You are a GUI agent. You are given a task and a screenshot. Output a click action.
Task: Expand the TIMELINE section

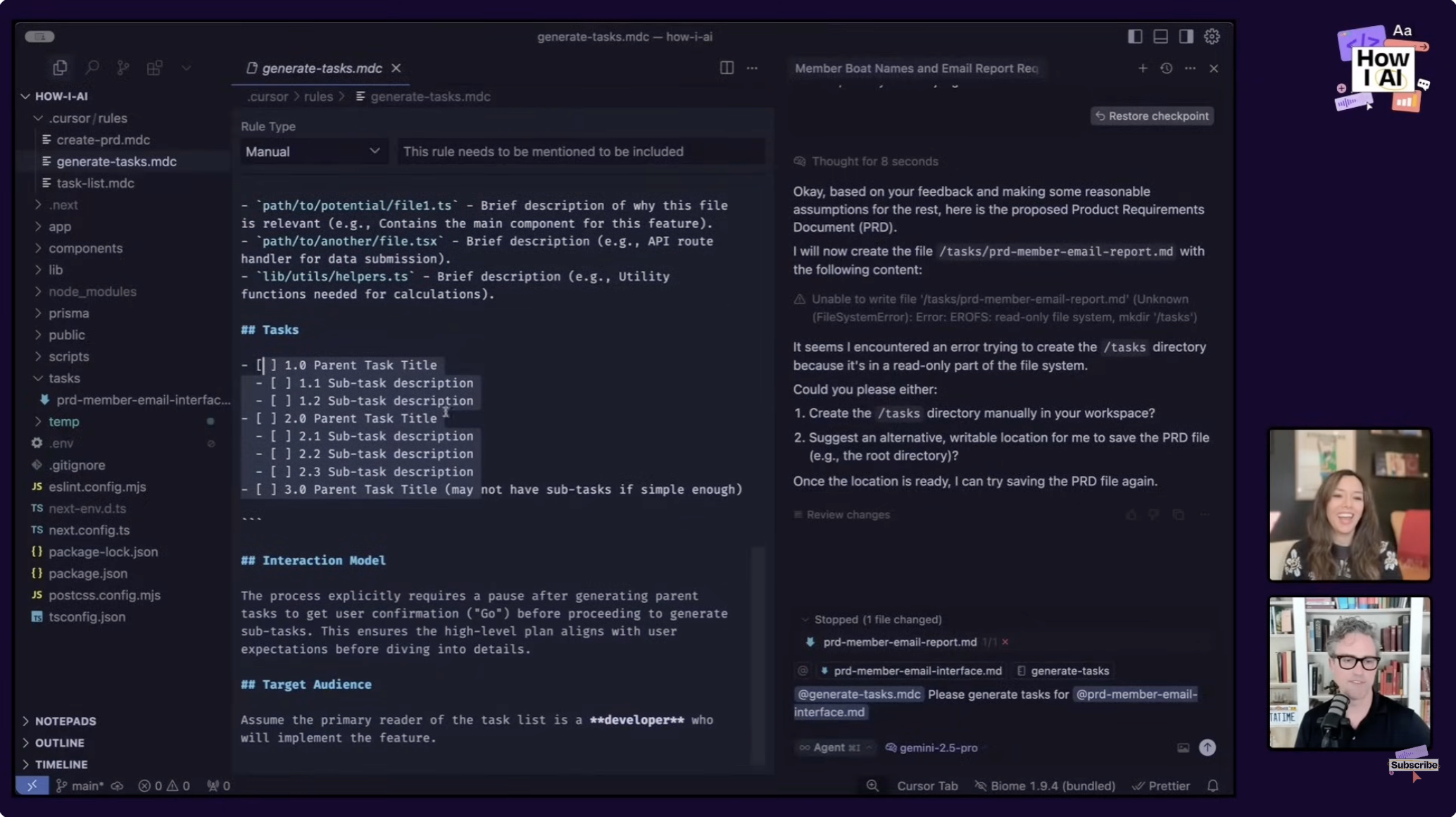(61, 764)
